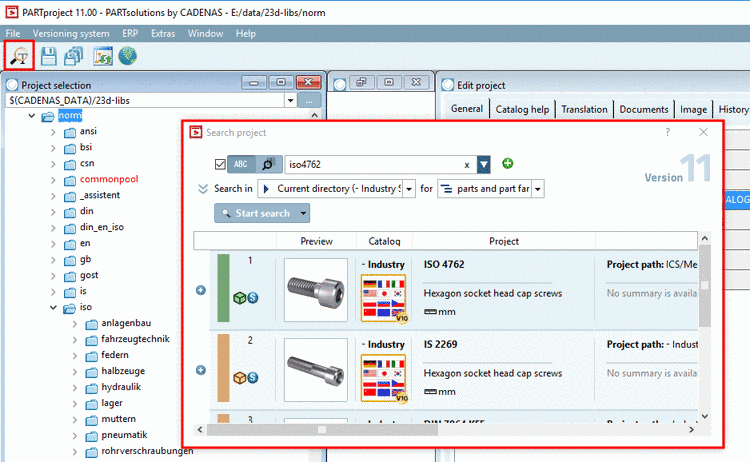Select the pneumatik folder
The width and height of the screenshot is (750, 462).
click(124, 435)
